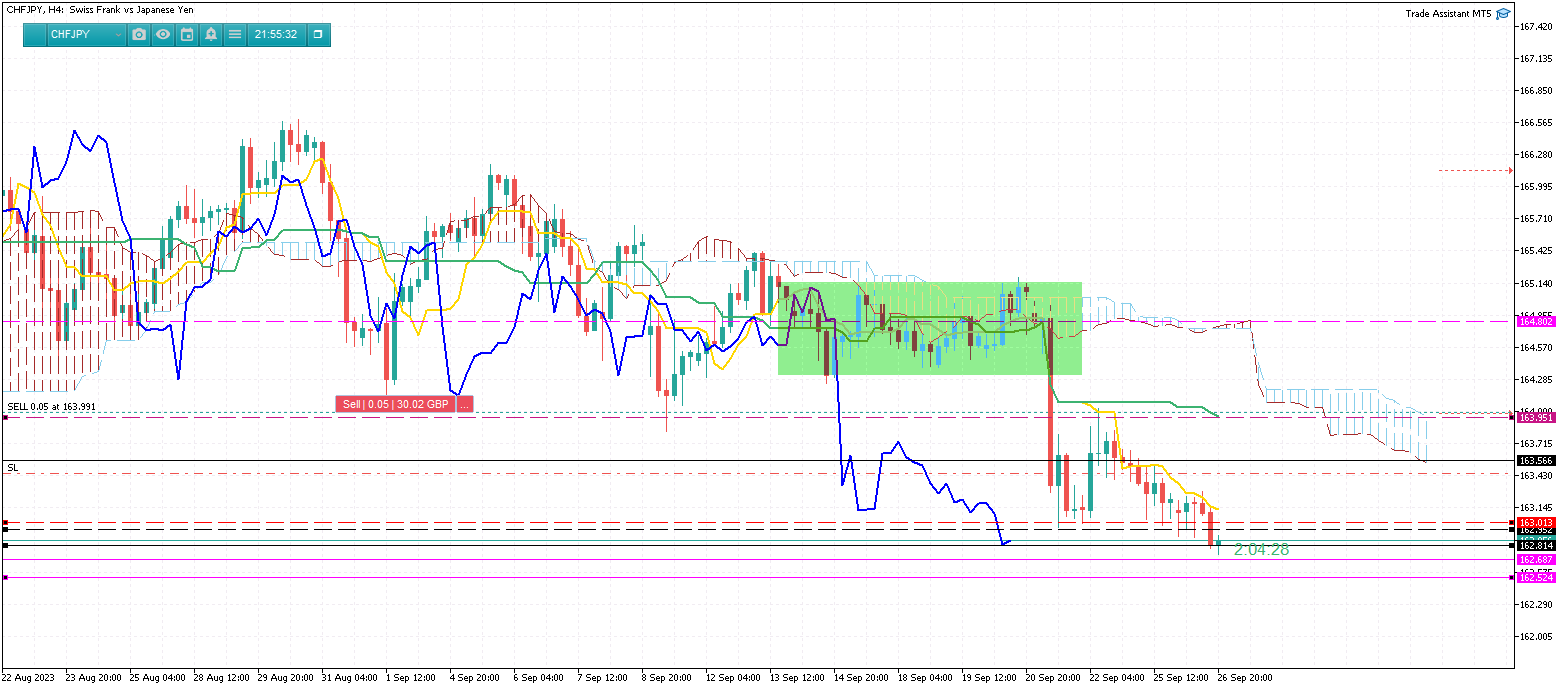Open the CHFJPY symbol dropdown
The width and height of the screenshot is (1567, 689).
tap(87, 34)
